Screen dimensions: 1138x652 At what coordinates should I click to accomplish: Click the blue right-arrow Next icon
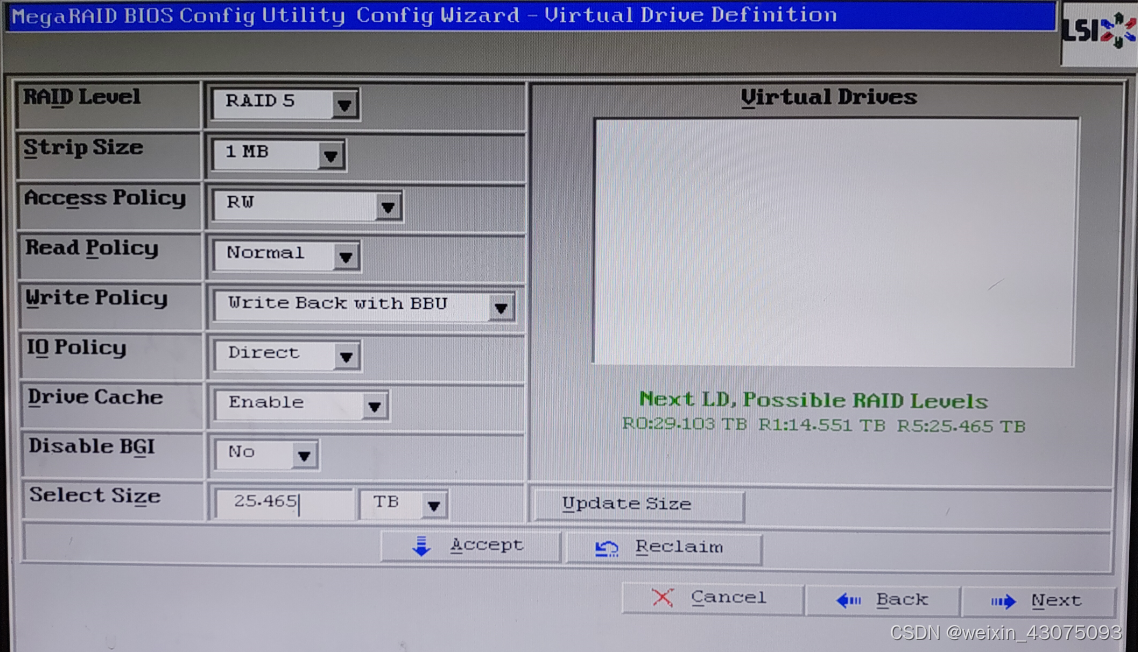[x=1004, y=601]
